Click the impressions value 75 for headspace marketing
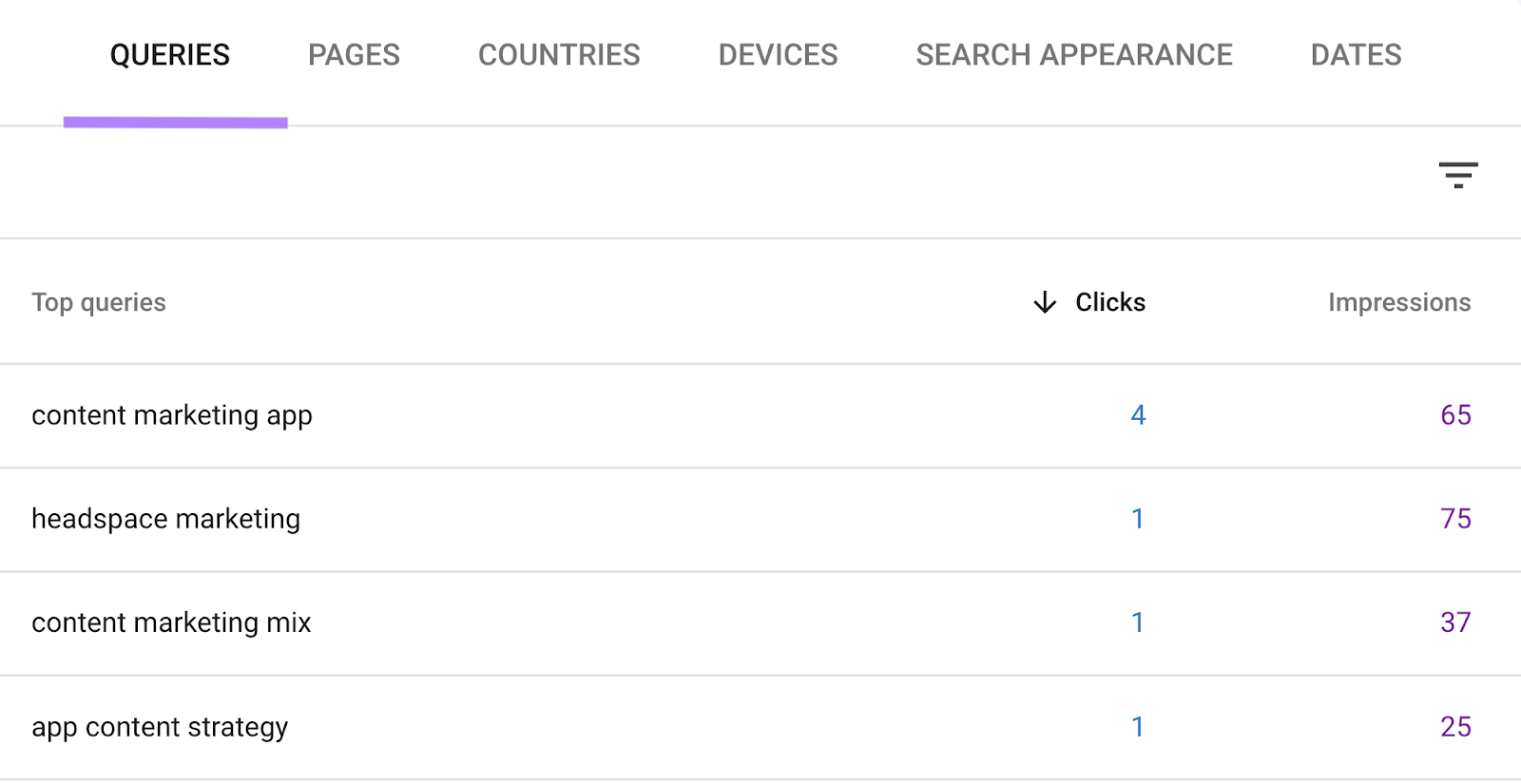Image resolution: width=1521 pixels, height=784 pixels. tap(1455, 519)
